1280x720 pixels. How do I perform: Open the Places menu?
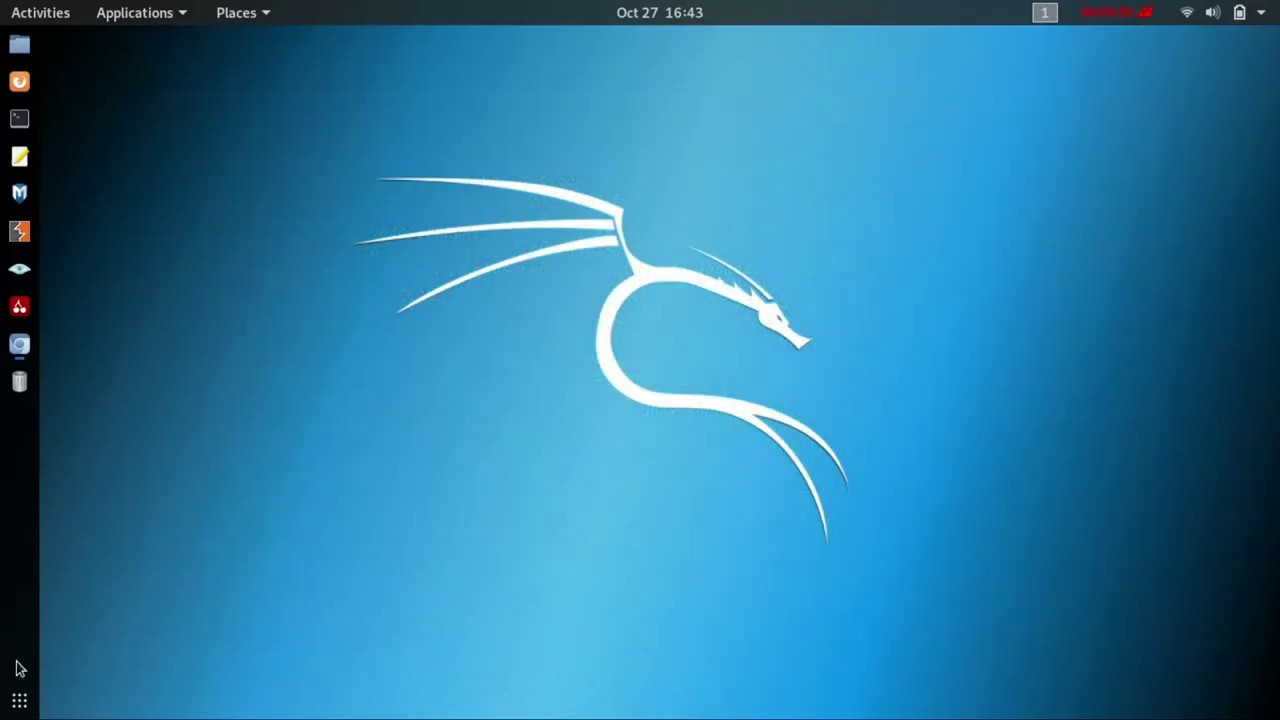243,12
